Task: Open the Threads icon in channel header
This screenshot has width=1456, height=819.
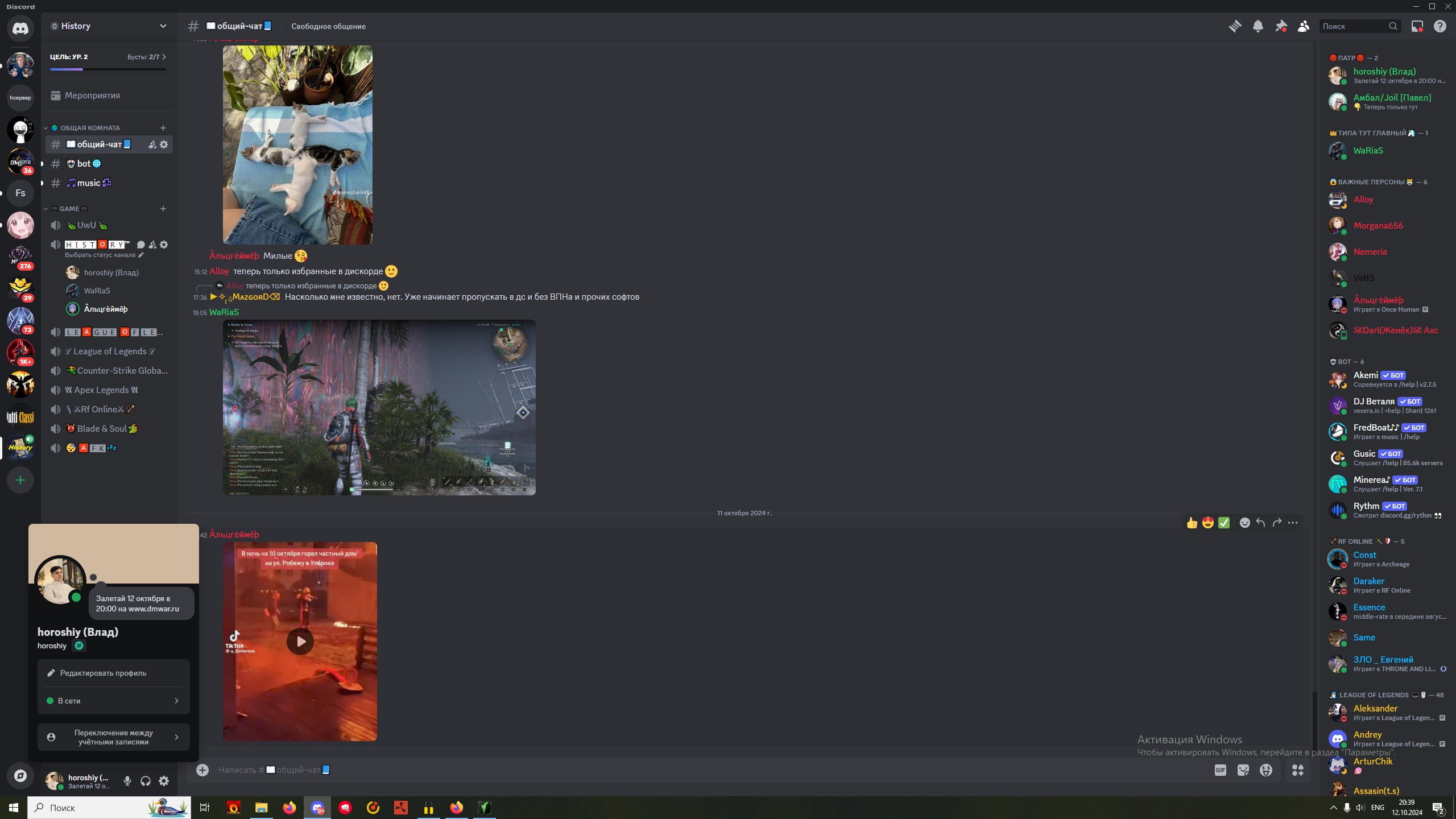Action: [x=1235, y=26]
